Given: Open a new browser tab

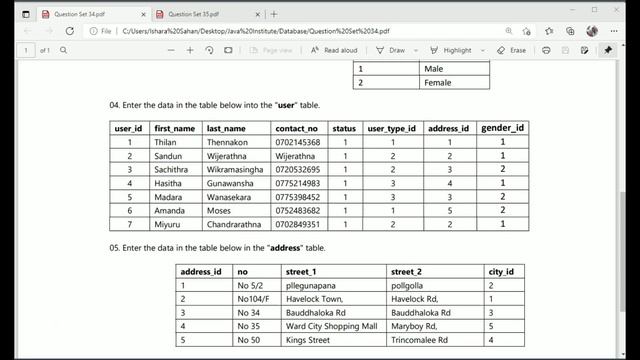Looking at the screenshot, I should (x=274, y=14).
